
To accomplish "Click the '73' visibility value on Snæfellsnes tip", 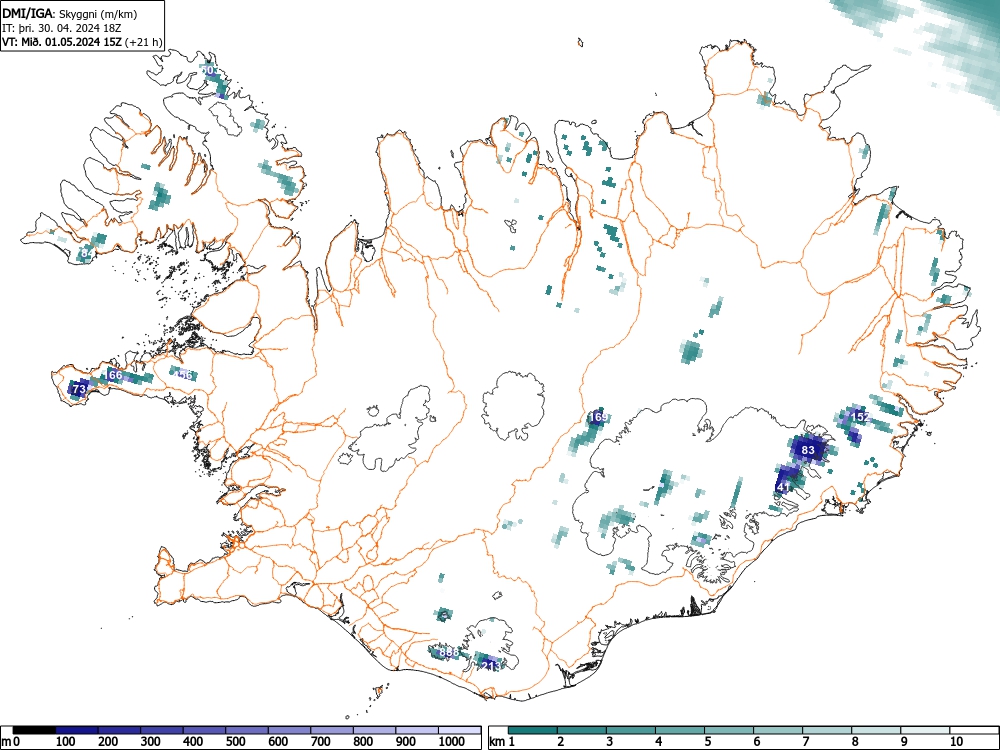I will (79, 388).
